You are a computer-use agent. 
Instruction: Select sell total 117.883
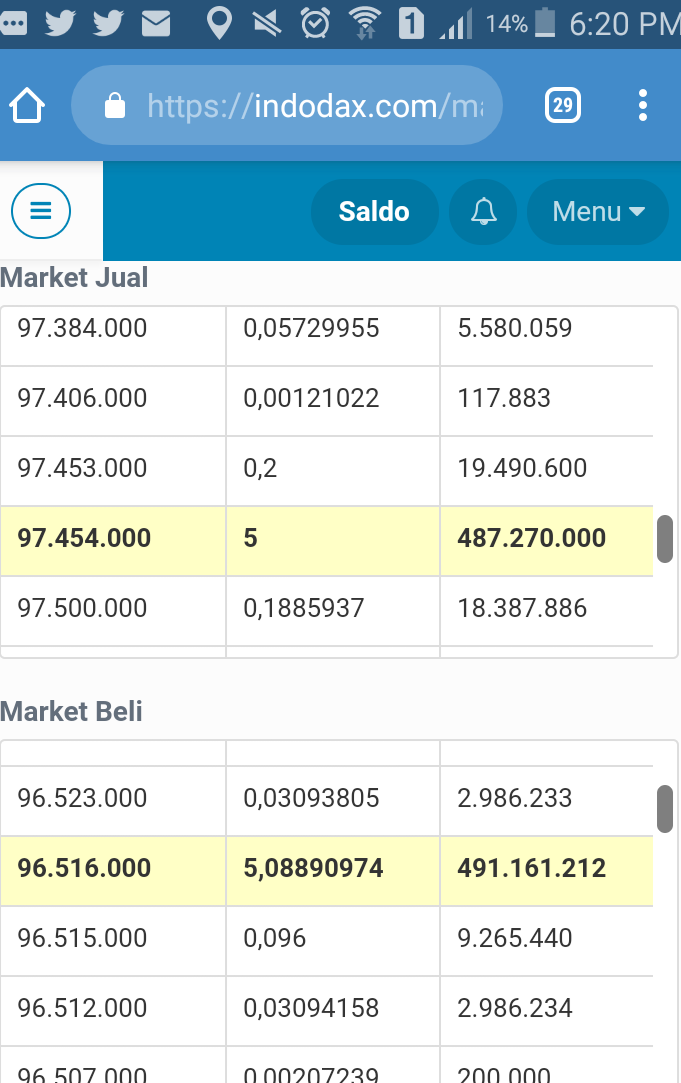pos(503,399)
